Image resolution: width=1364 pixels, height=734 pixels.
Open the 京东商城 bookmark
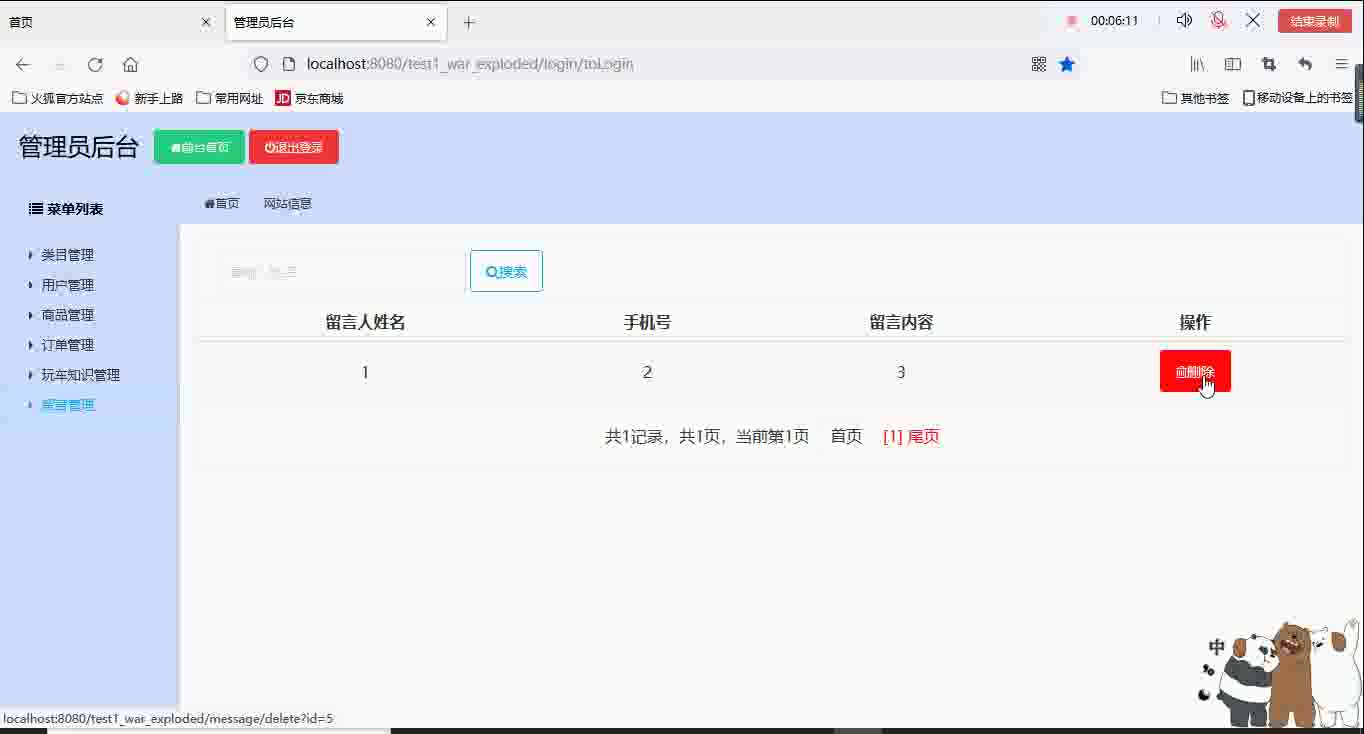point(309,98)
